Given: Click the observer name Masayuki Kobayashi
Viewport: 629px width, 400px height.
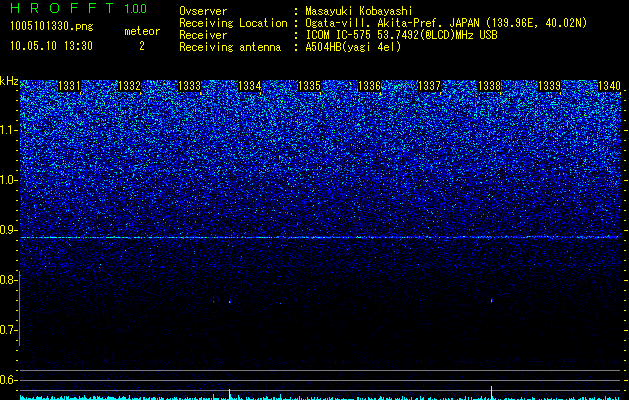Looking at the screenshot, I should click(x=359, y=11).
